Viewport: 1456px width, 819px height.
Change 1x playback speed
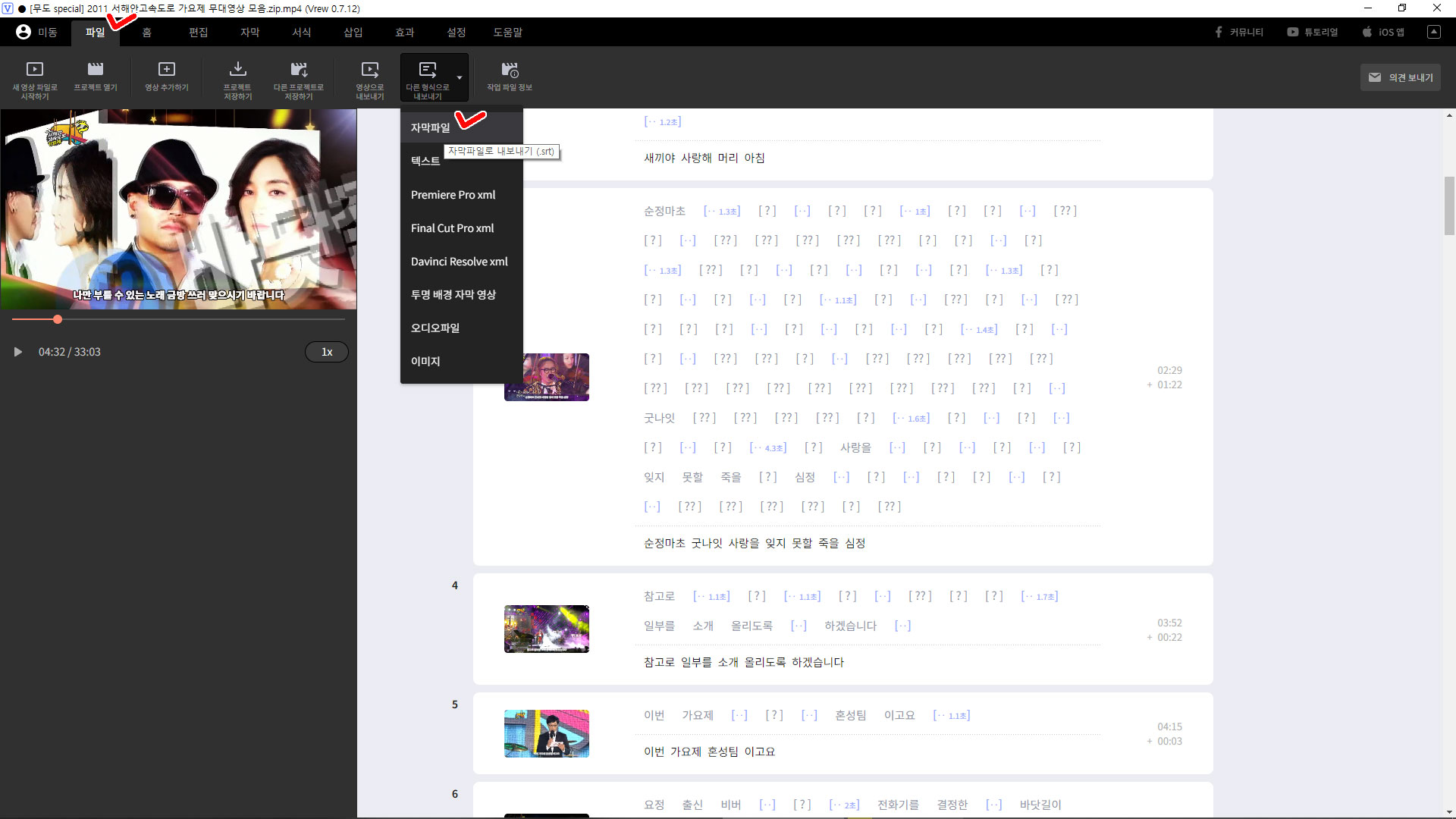click(x=327, y=352)
